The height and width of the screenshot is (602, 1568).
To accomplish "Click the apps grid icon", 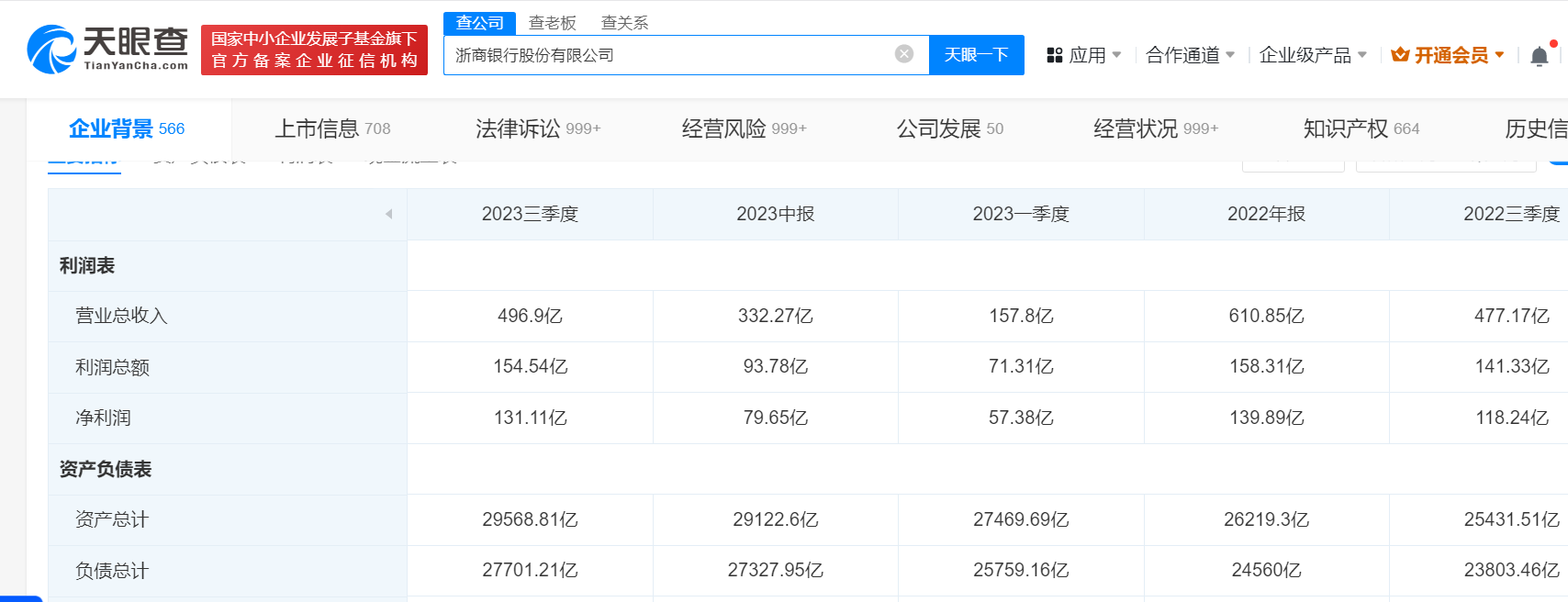I will (1054, 56).
